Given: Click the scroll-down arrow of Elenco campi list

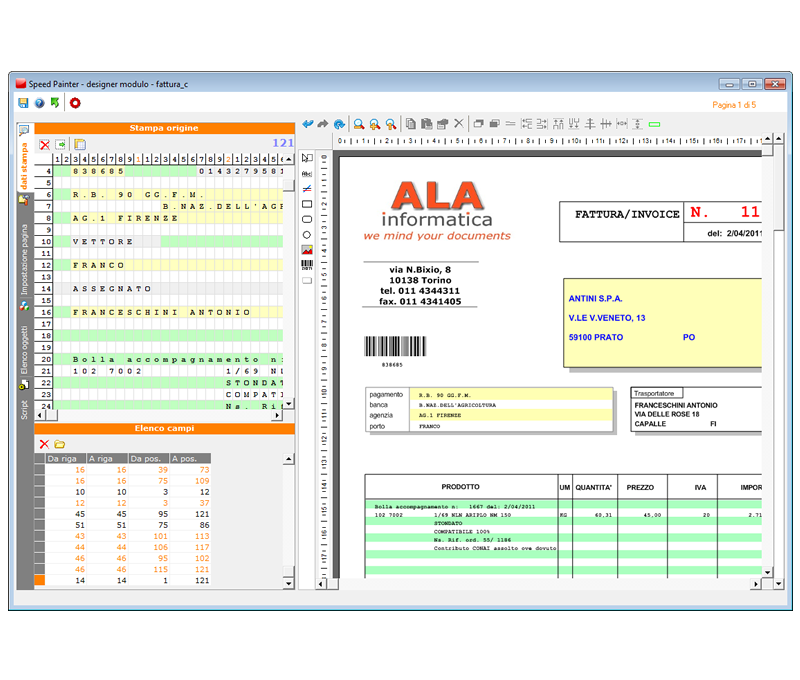Looking at the screenshot, I should pyautogui.click(x=289, y=583).
